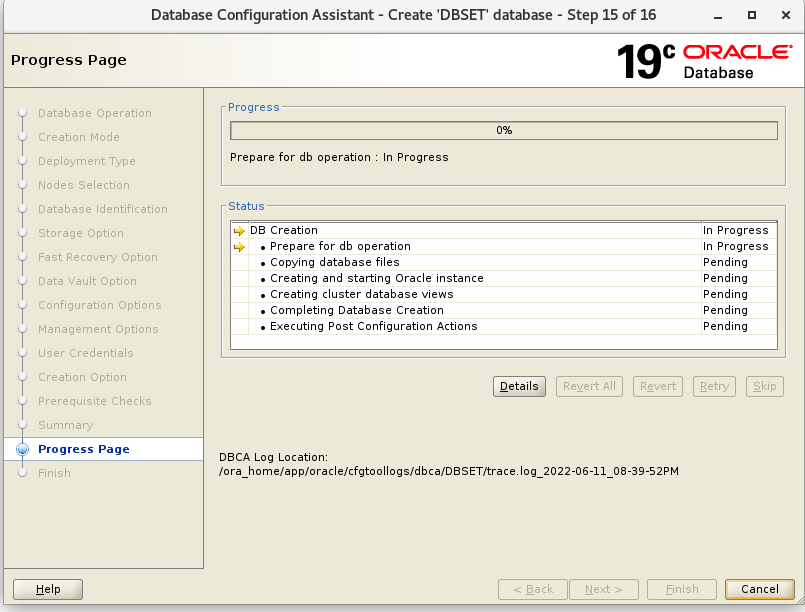Click the DBCA Log Location label
Screen dimensions: 805x612
[273, 457]
